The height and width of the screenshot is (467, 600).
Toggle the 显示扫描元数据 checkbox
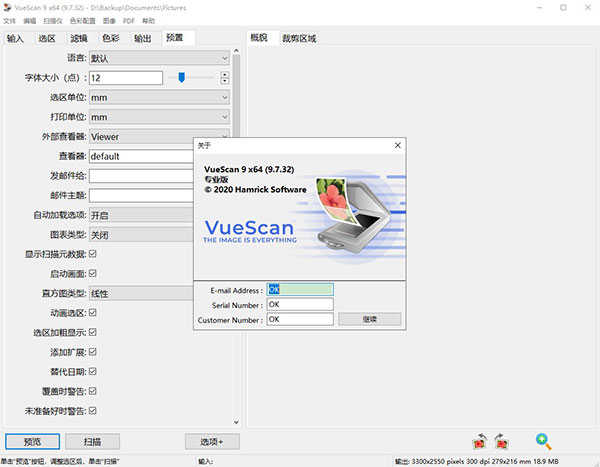tap(93, 254)
